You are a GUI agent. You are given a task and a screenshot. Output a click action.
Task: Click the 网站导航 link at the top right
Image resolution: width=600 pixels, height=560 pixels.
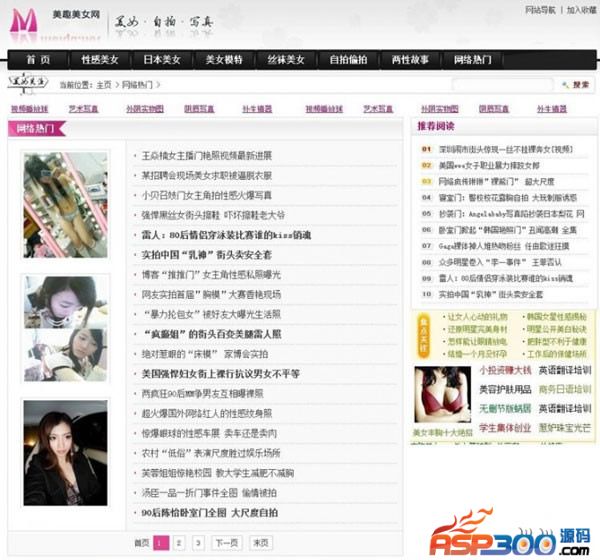[x=540, y=10]
